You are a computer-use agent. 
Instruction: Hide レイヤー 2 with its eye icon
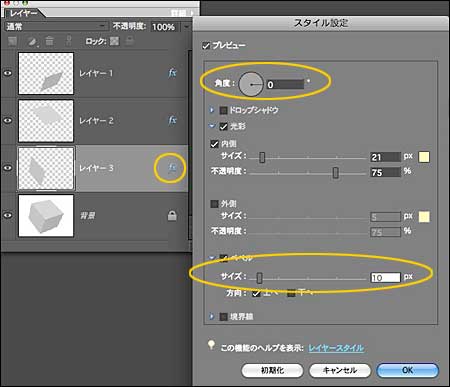(8, 120)
